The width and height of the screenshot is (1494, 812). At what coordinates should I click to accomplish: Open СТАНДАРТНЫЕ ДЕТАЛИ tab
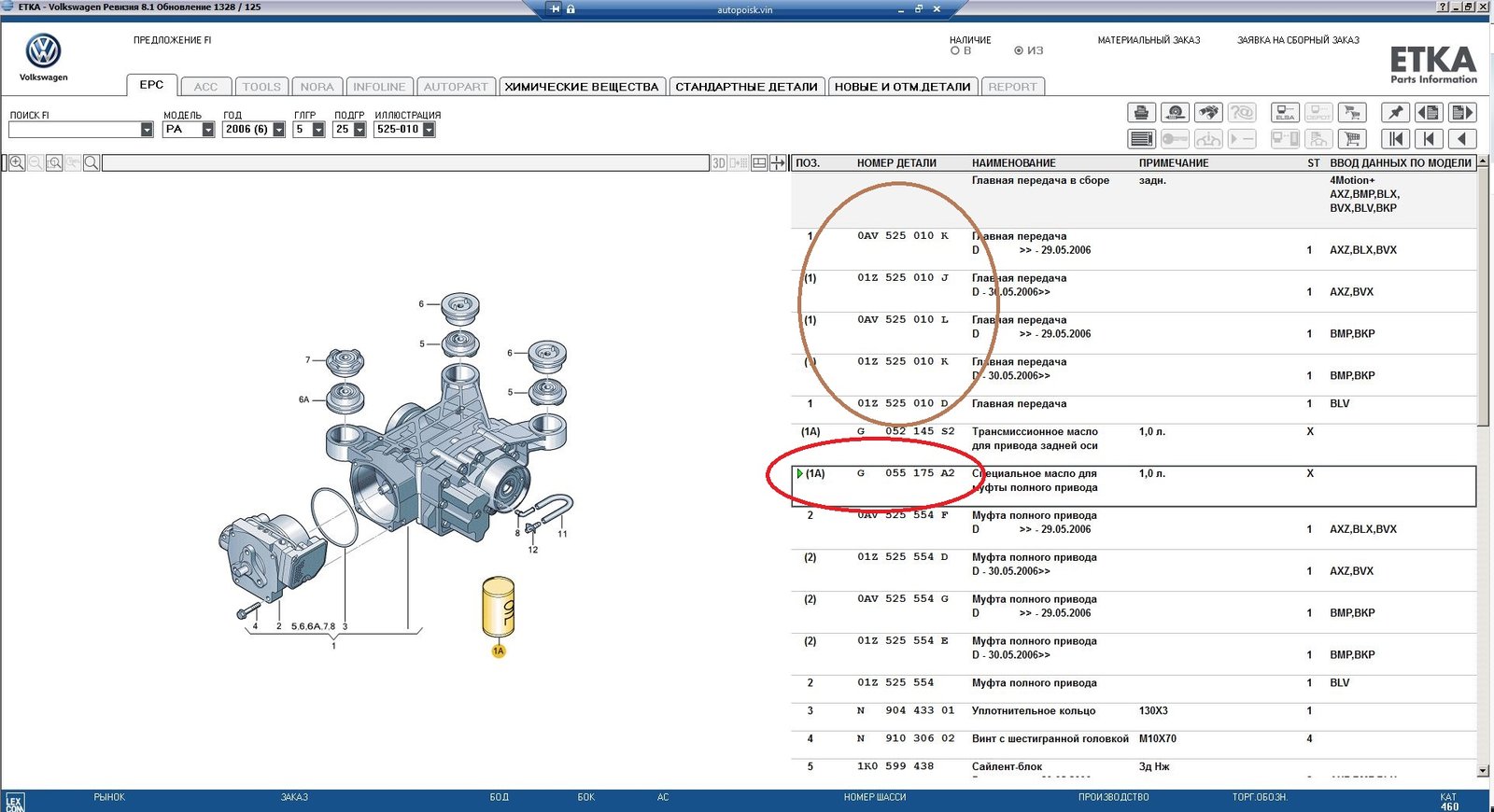(x=746, y=87)
